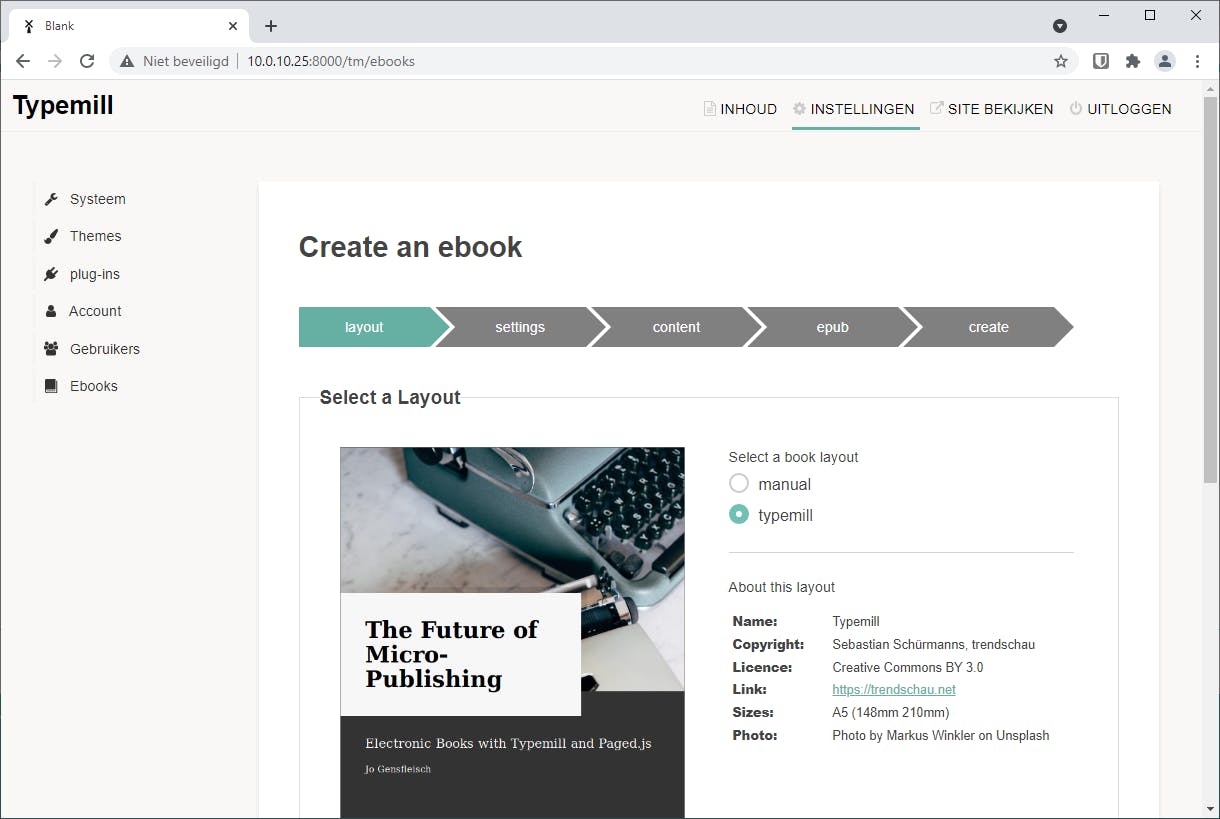Go to the epub step
The height and width of the screenshot is (819, 1220).
click(832, 327)
